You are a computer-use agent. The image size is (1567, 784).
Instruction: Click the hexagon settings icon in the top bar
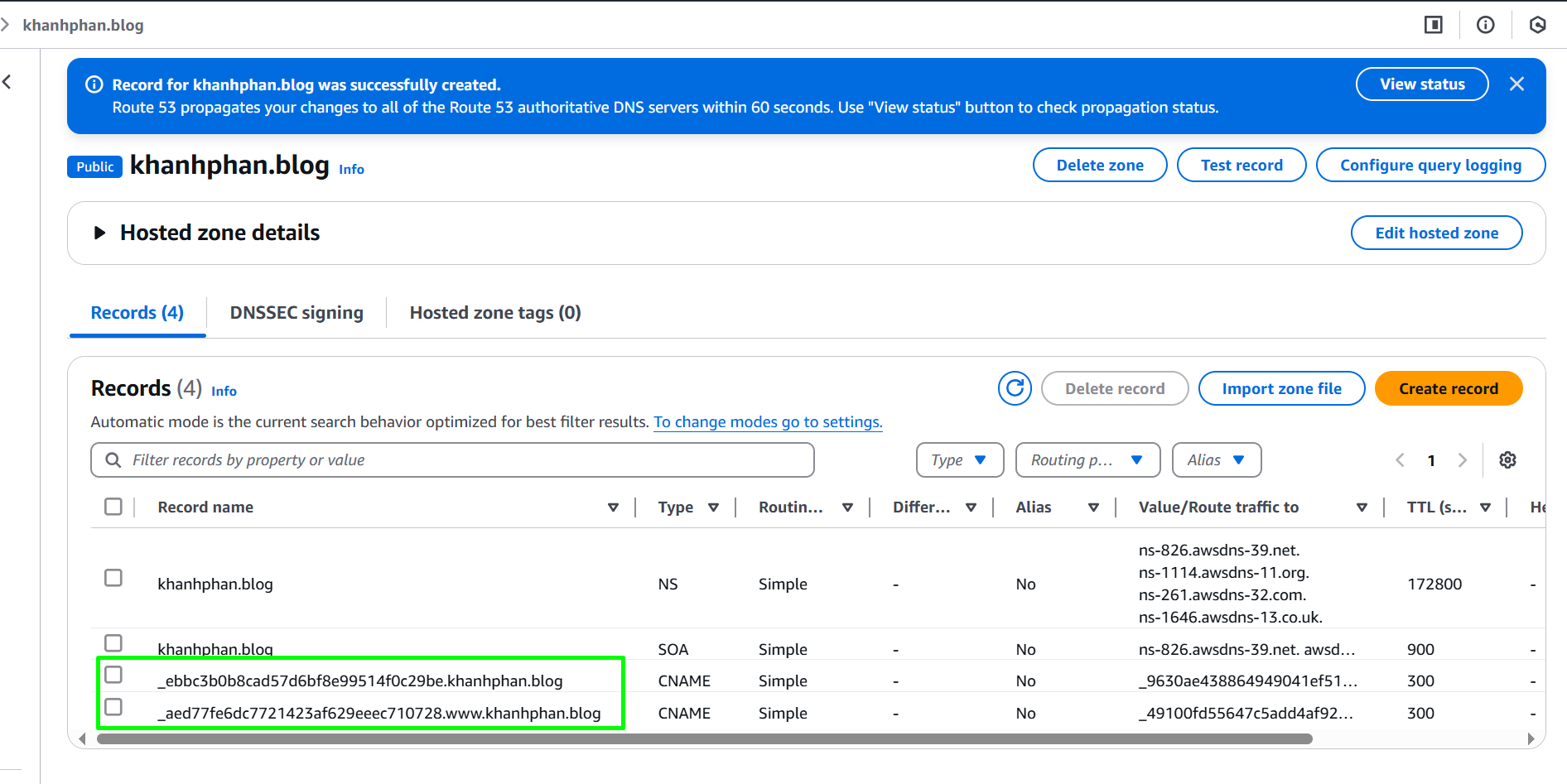pos(1538,25)
